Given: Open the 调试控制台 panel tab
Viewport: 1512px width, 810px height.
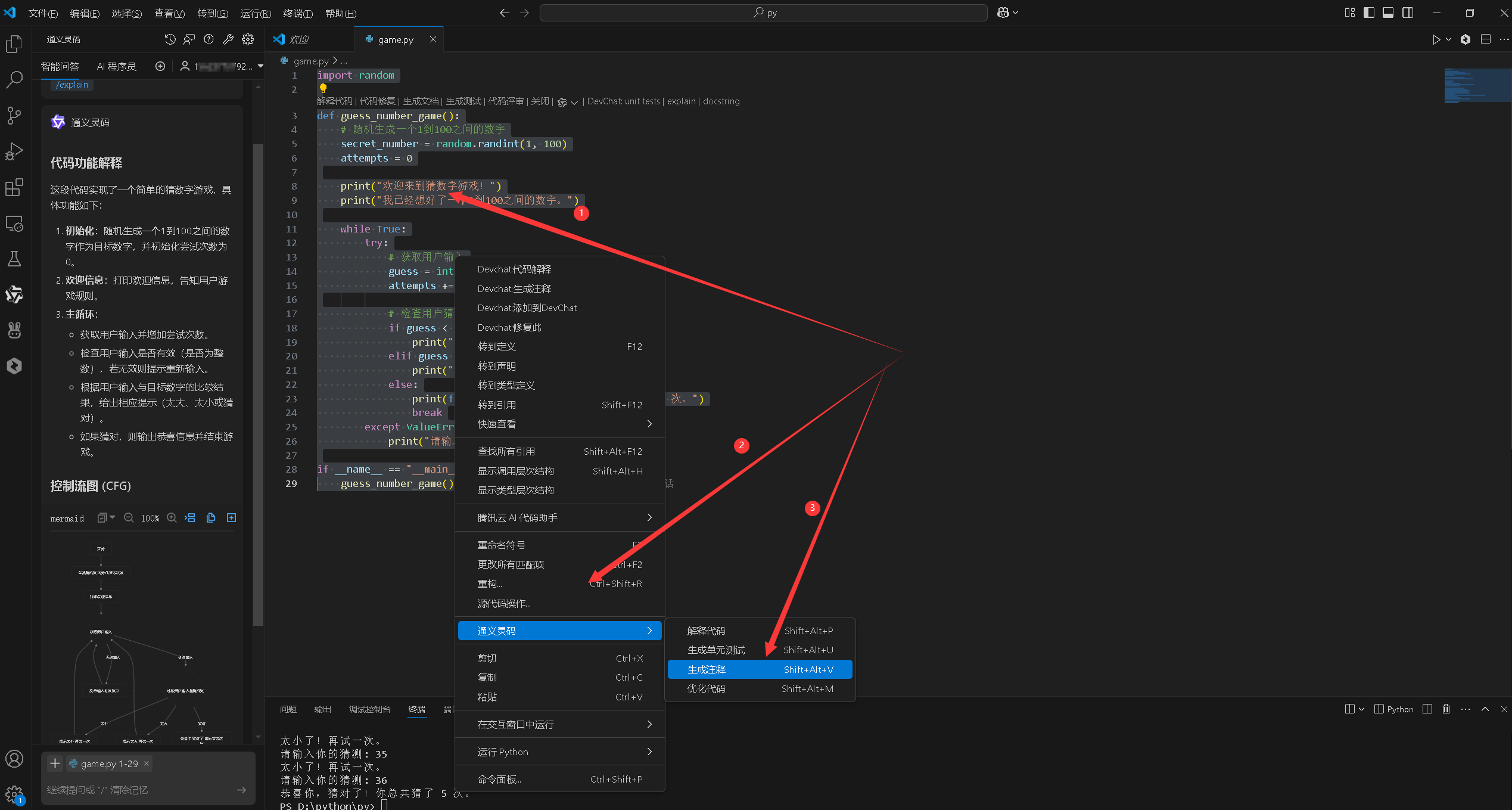Looking at the screenshot, I should pyautogui.click(x=369, y=709).
